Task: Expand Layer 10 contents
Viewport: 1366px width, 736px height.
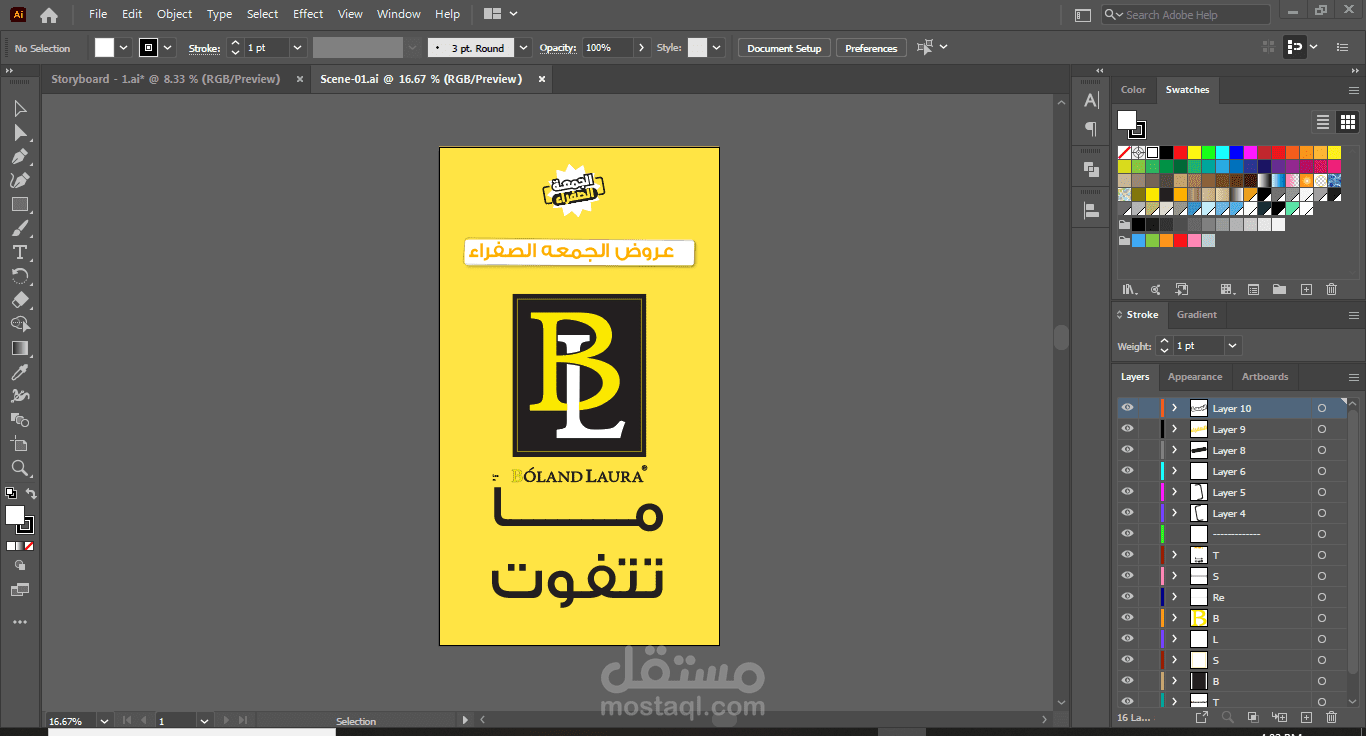Action: tap(1174, 408)
